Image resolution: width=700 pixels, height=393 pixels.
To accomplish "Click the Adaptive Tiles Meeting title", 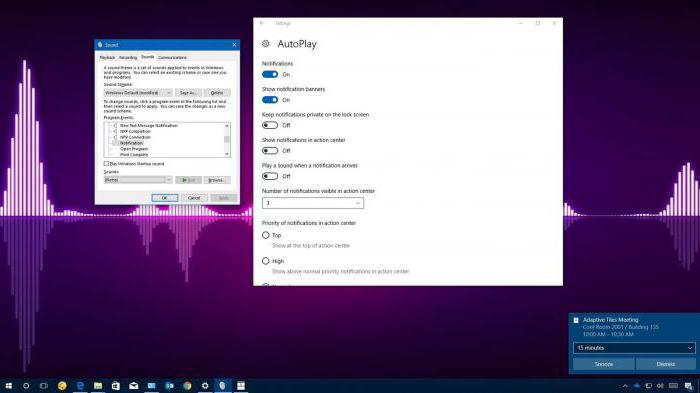I will coord(610,320).
